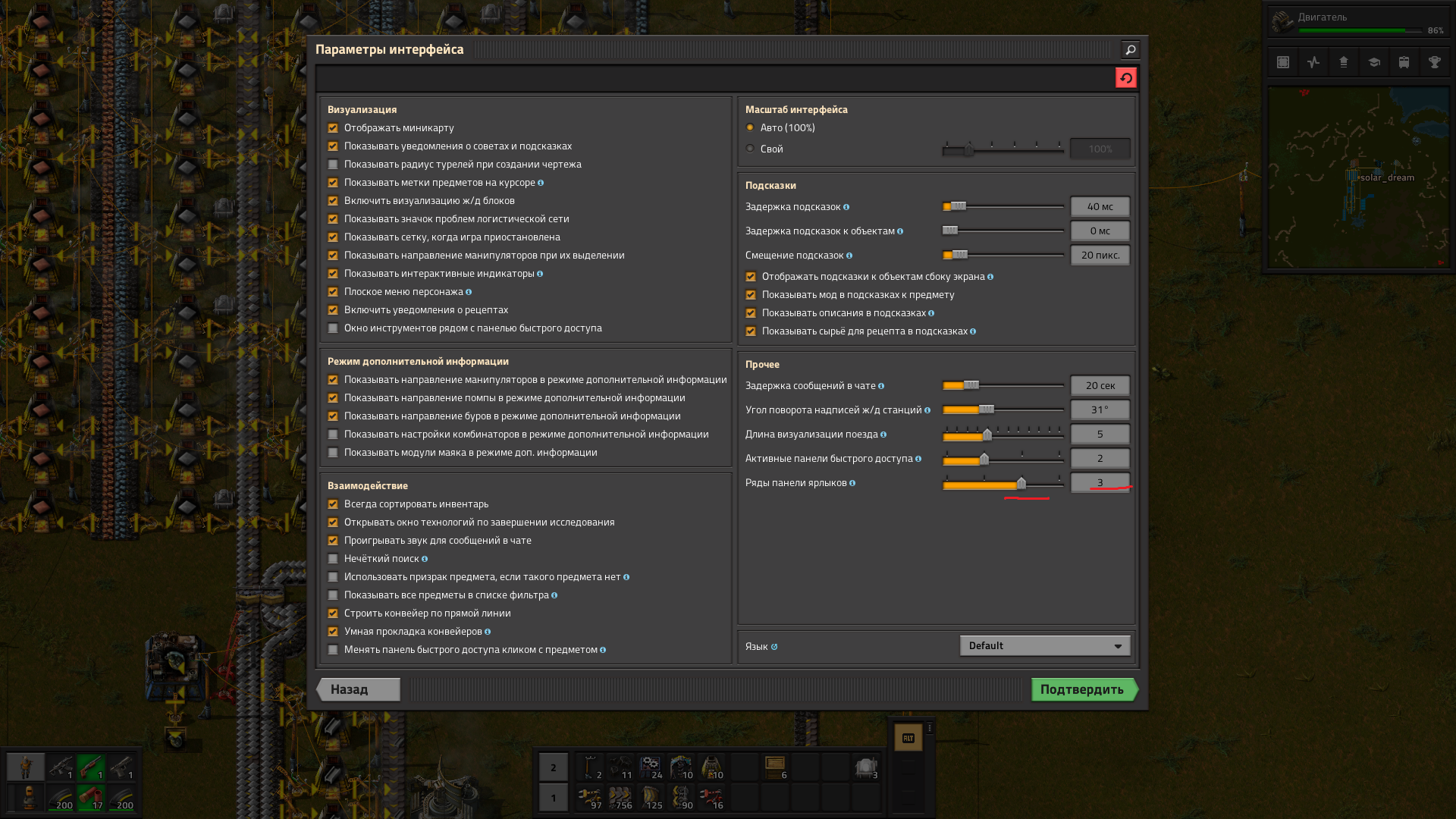This screenshot has width=1456, height=819.
Task: Select Свой interface scale radio button
Action: click(x=750, y=149)
